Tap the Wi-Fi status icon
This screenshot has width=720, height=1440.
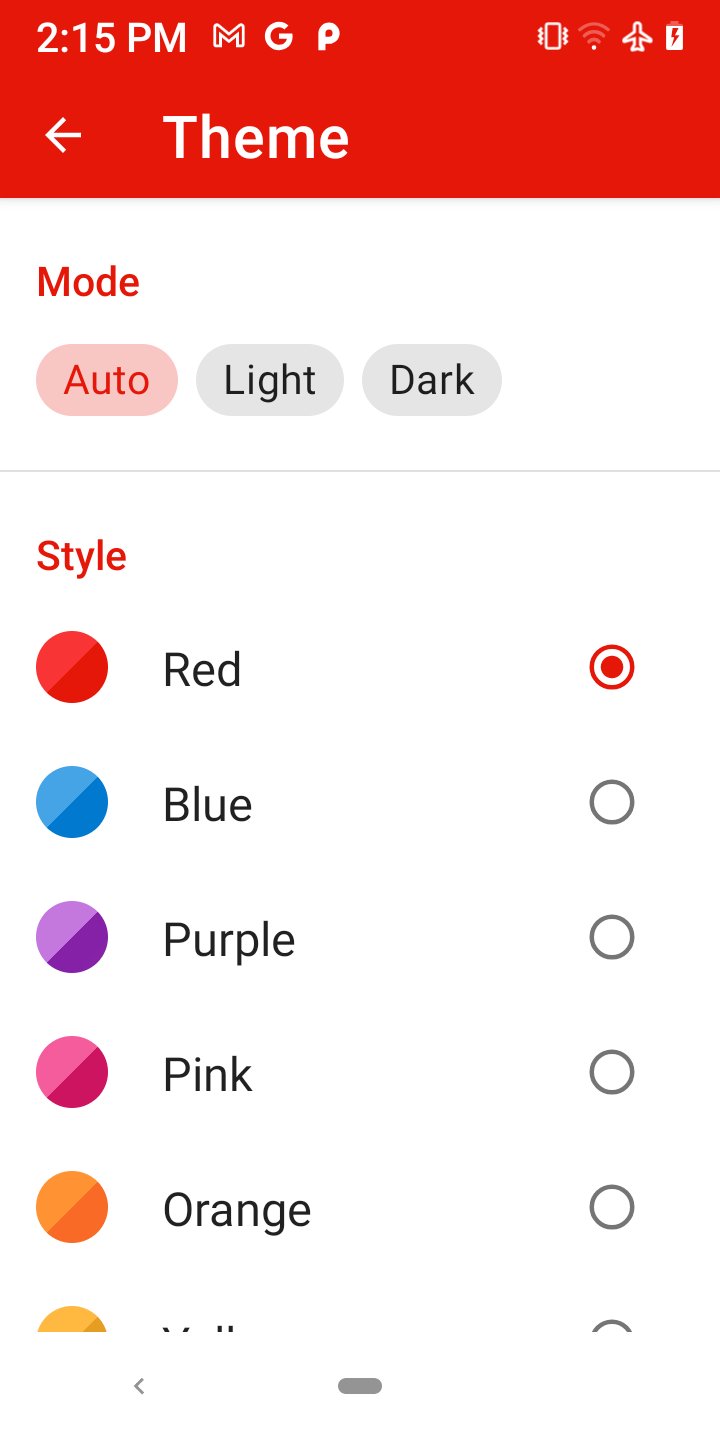coord(594,38)
